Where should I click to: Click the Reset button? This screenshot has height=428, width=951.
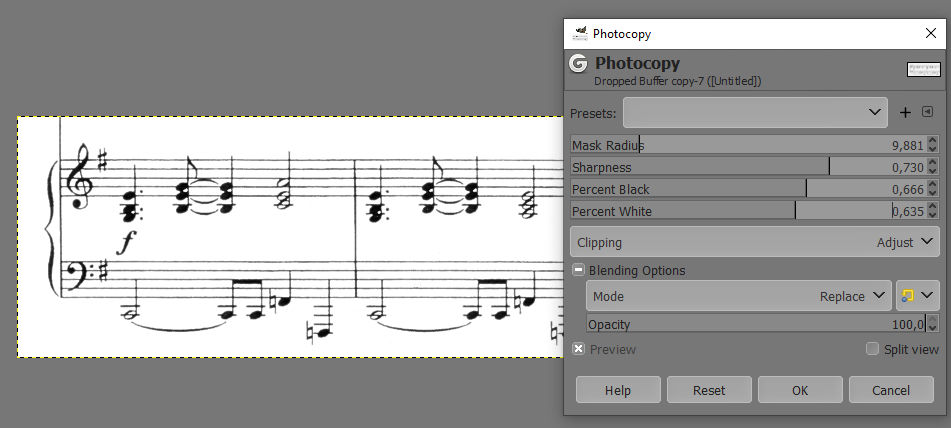[x=709, y=390]
